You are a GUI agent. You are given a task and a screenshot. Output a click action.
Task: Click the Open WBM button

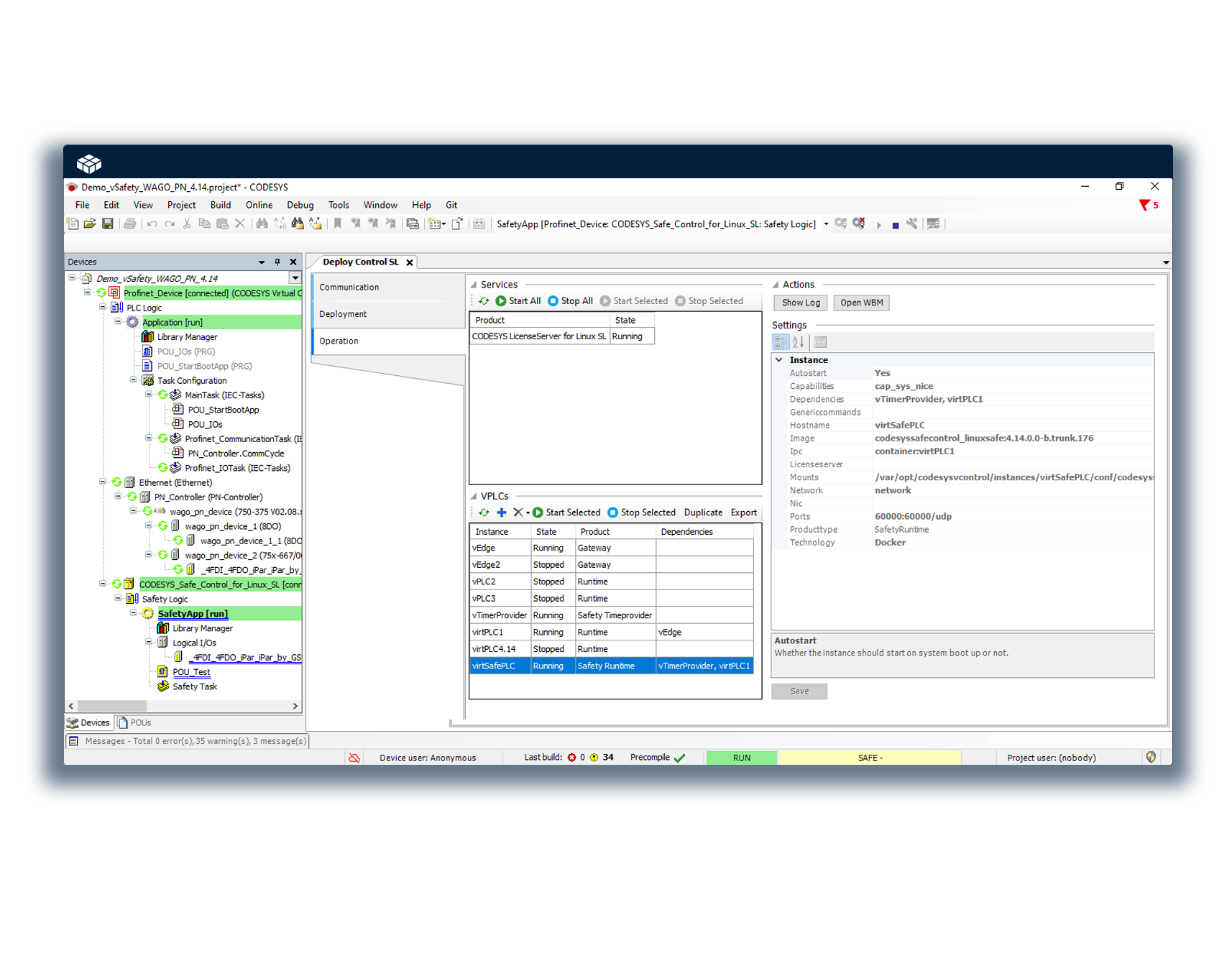coord(862,303)
